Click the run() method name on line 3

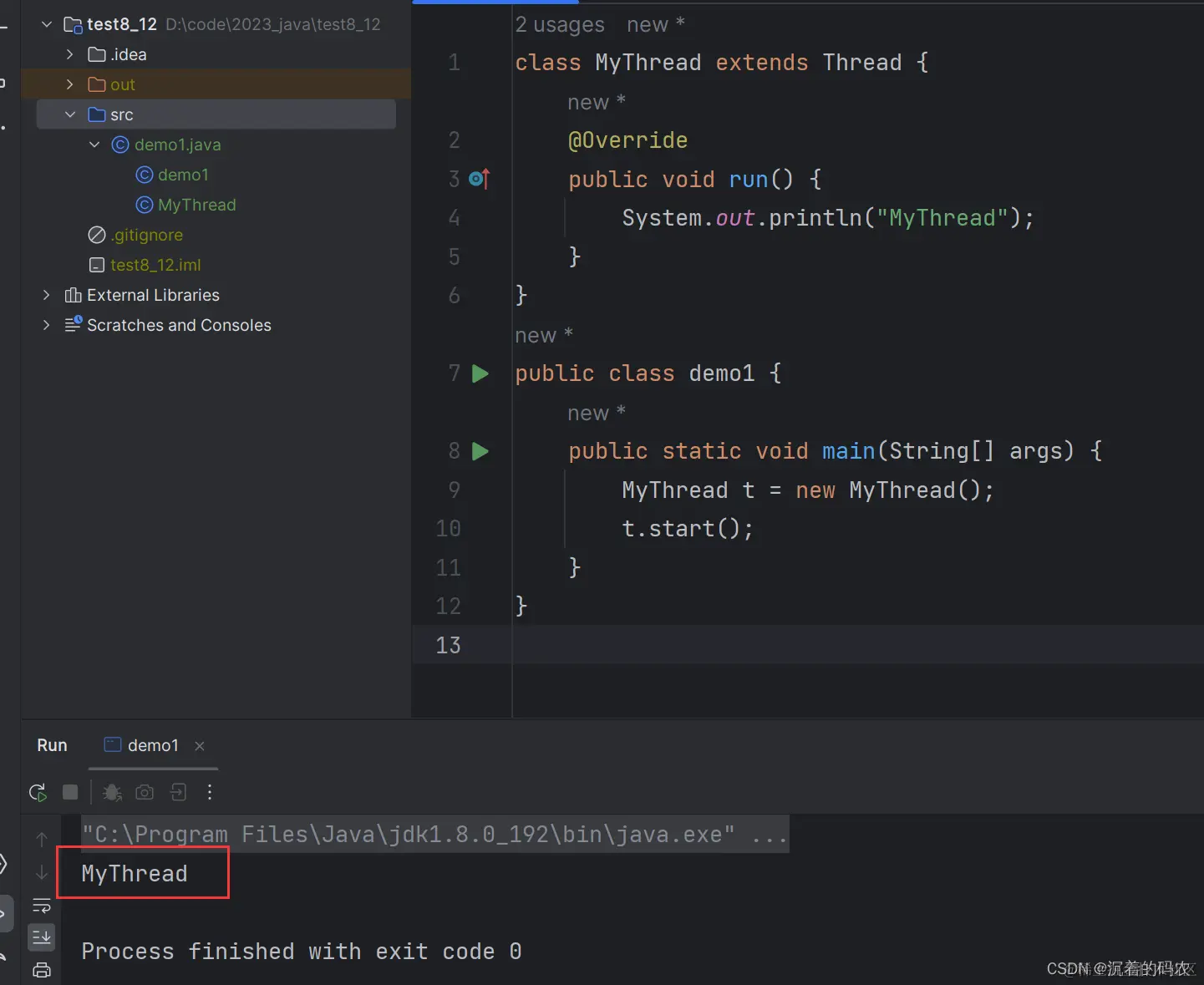(749, 179)
